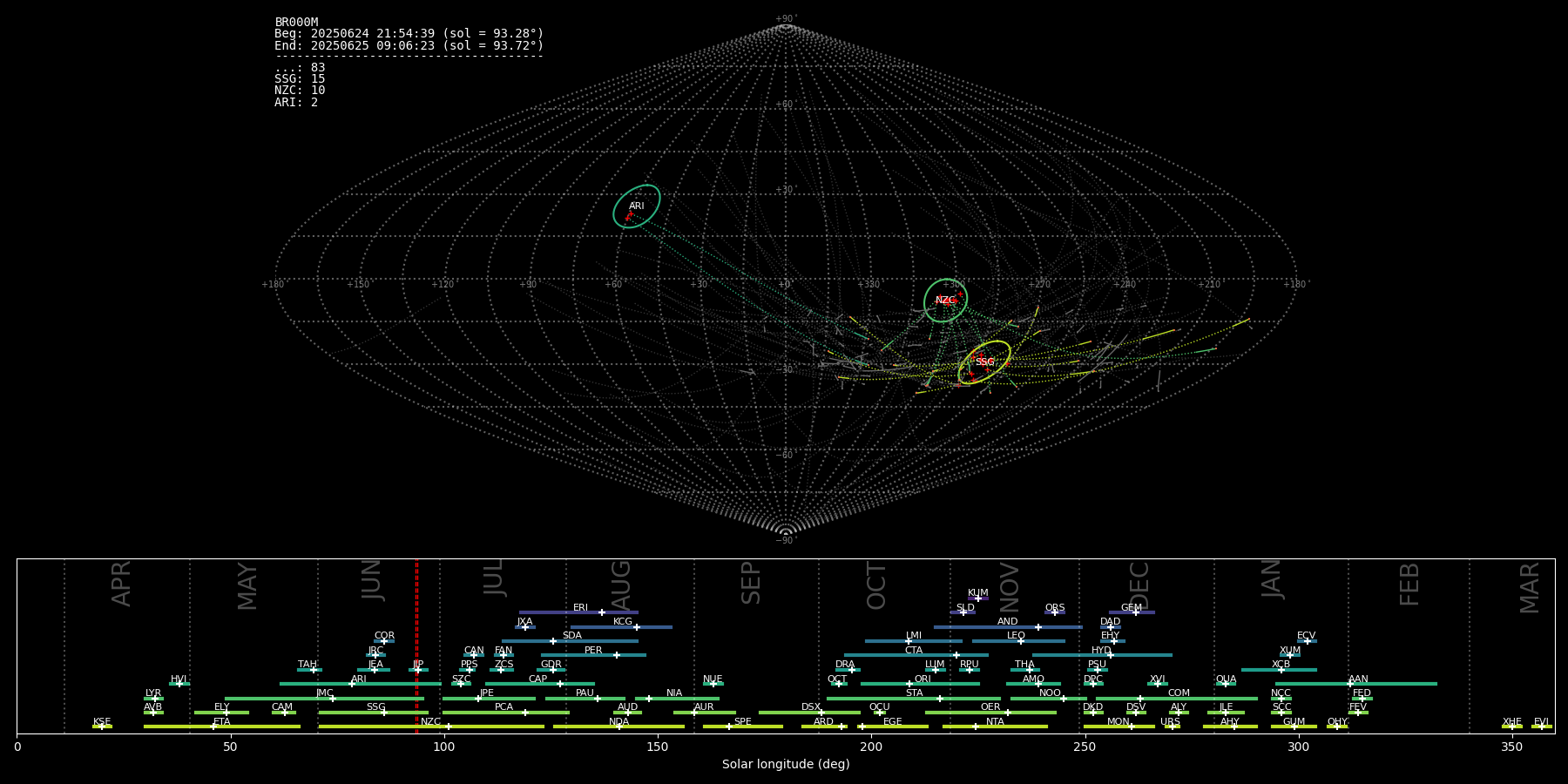The image size is (1568, 784).
Task: Click the SDA shower label in timeline
Action: pyautogui.click(x=572, y=636)
